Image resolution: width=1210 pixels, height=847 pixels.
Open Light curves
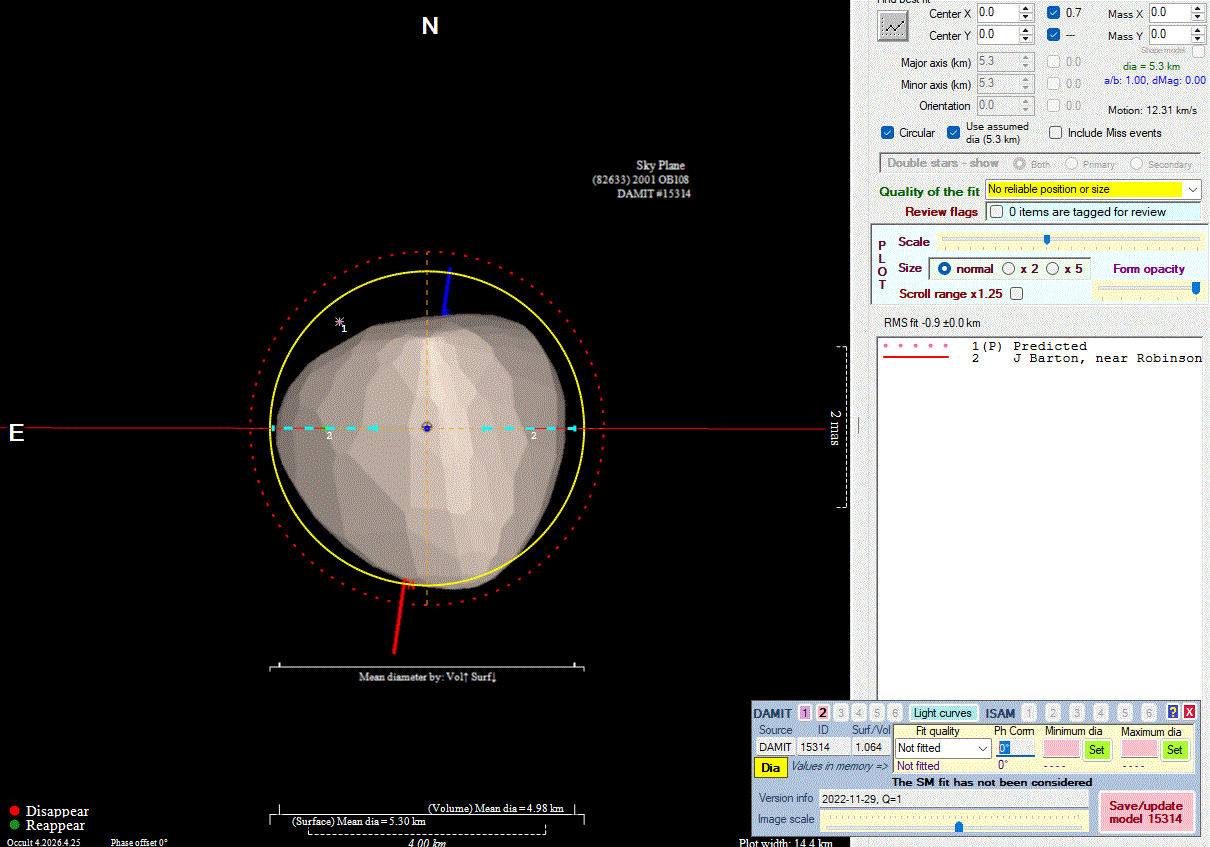(943, 713)
